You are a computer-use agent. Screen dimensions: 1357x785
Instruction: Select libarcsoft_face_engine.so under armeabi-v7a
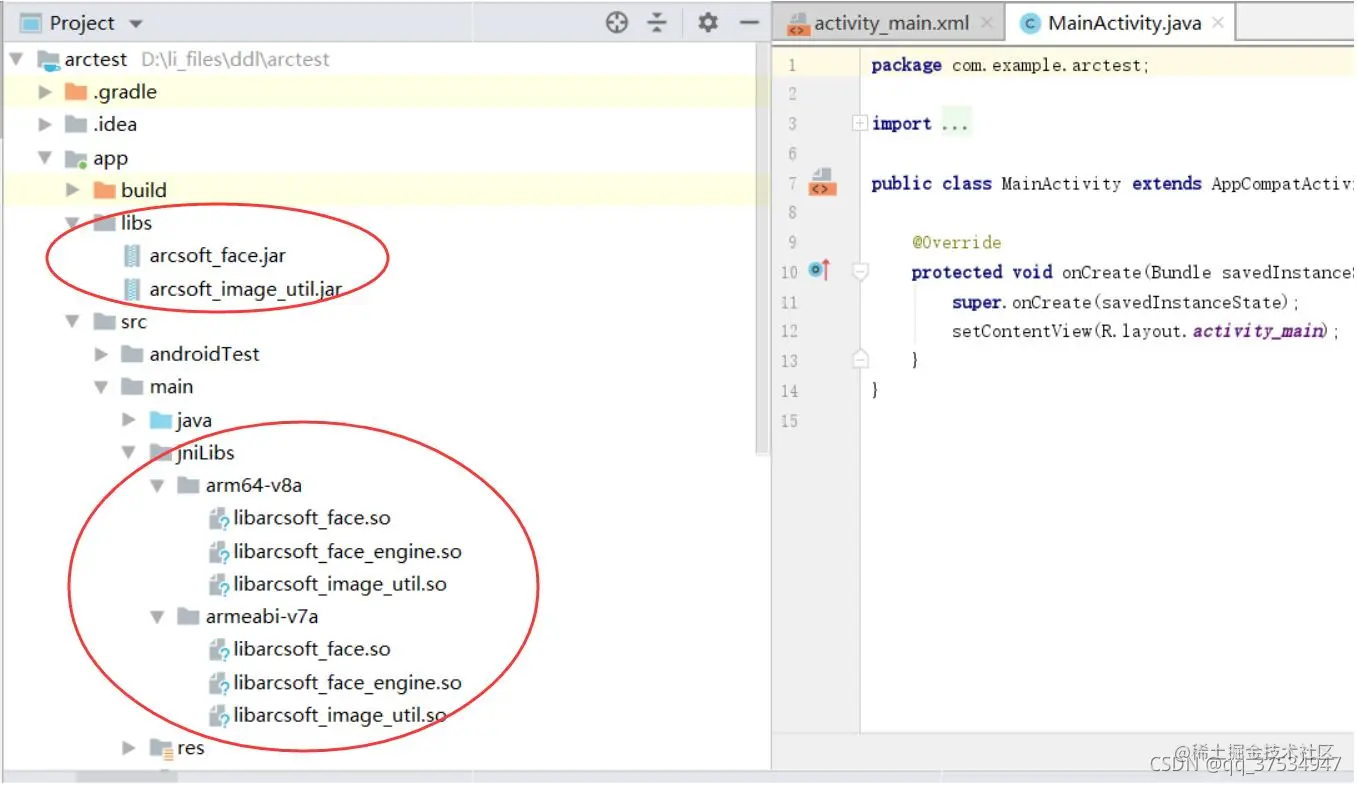348,683
